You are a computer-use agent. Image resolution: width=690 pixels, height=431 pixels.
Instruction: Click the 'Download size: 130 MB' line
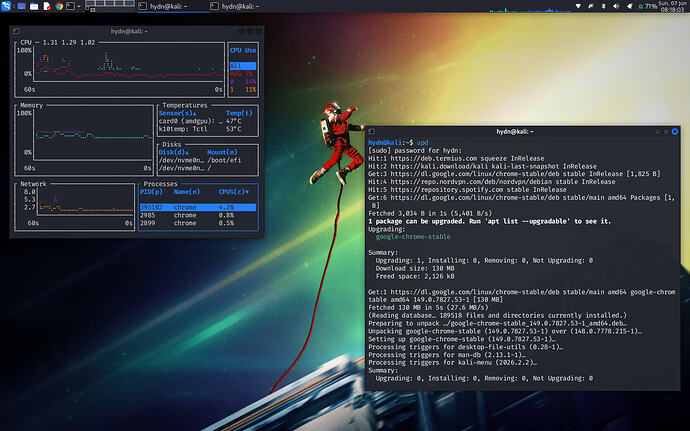[x=415, y=269]
